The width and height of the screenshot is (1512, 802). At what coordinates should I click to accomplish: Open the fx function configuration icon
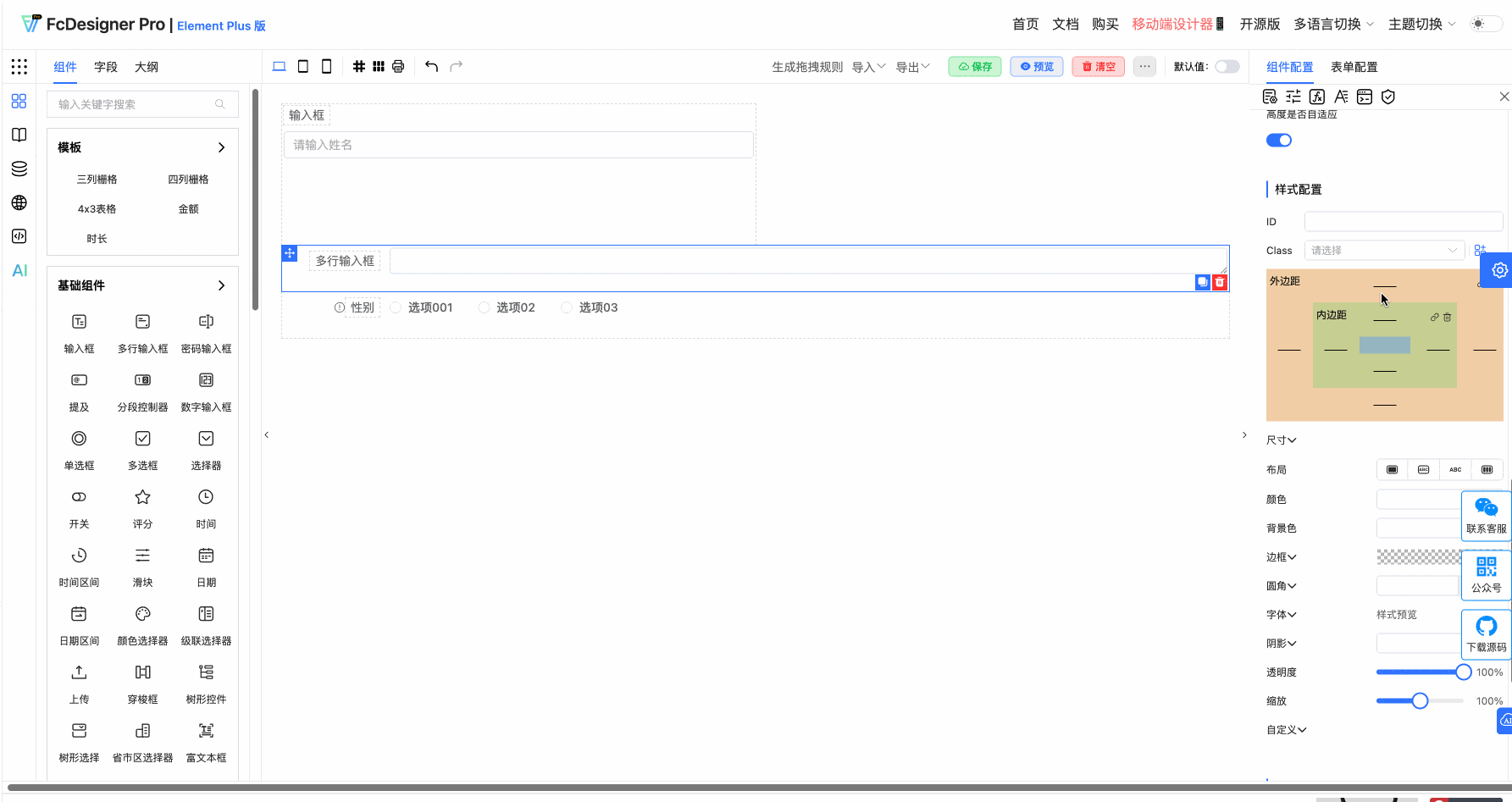(1317, 96)
